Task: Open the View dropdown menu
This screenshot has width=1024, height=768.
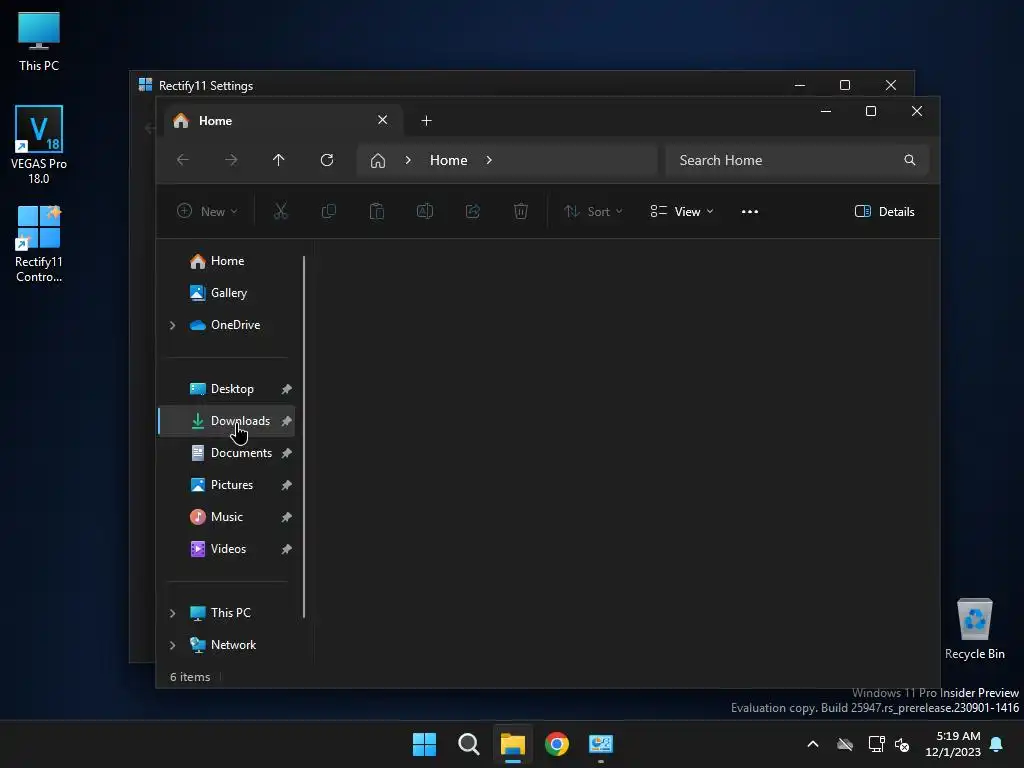Action: (x=681, y=211)
